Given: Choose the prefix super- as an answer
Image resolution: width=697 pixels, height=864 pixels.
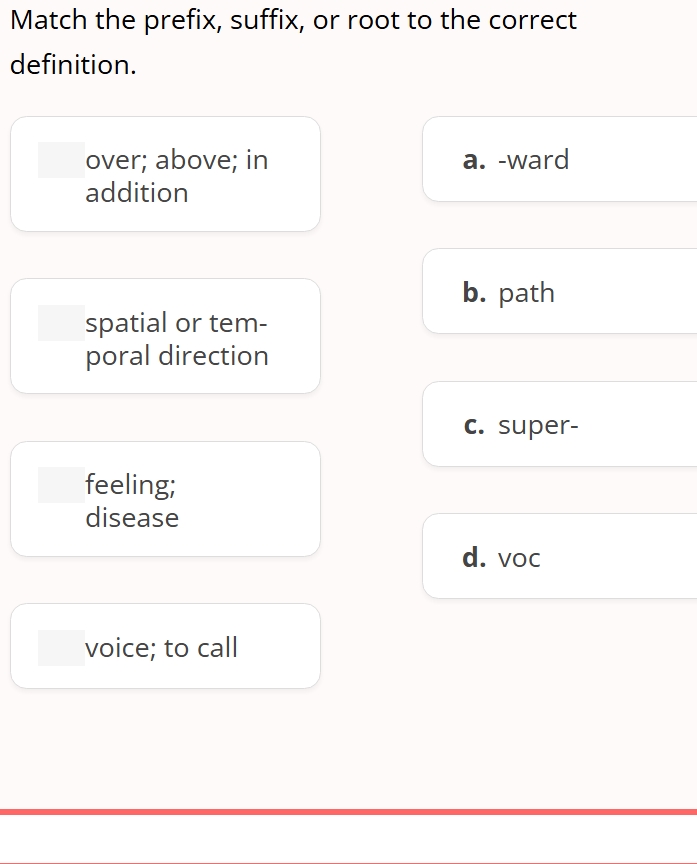Looking at the screenshot, I should click(x=560, y=424).
